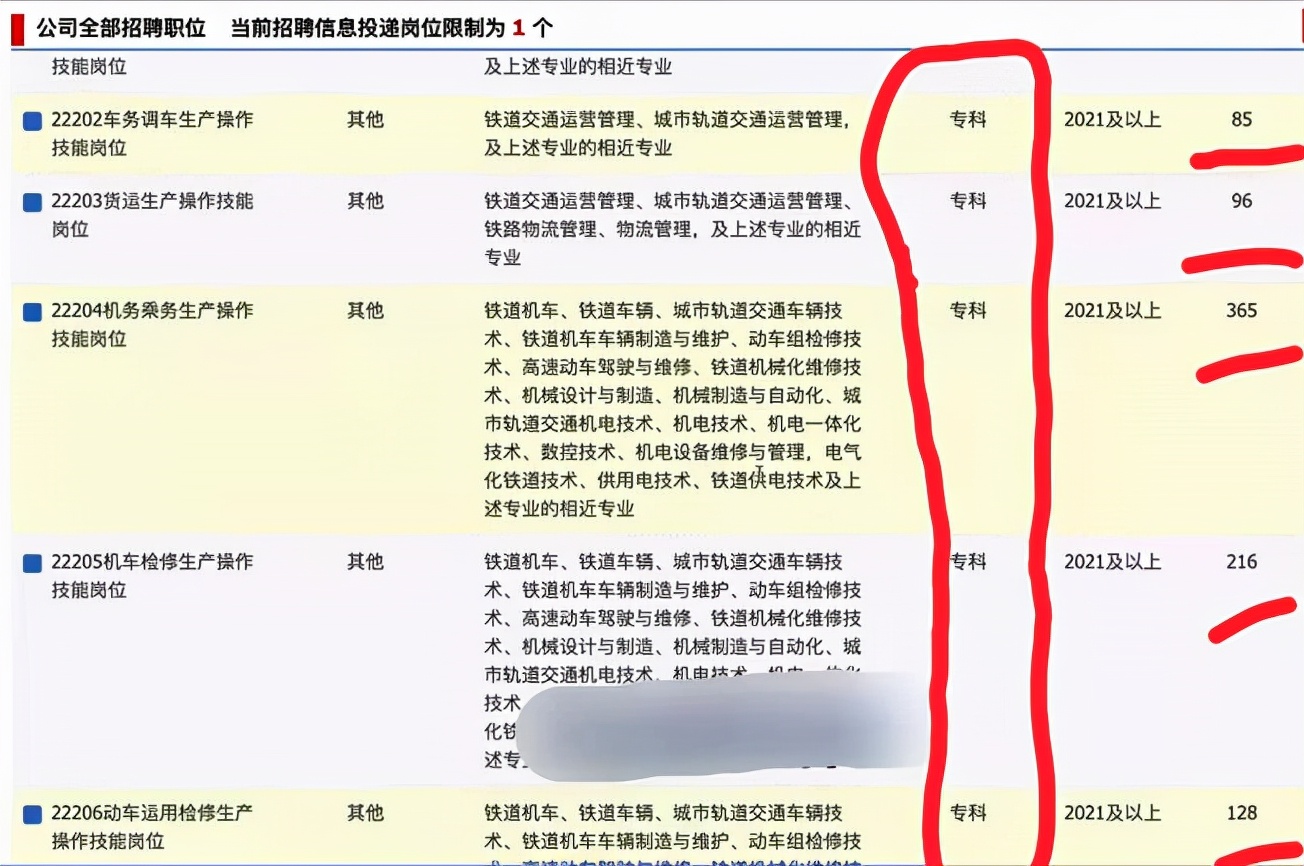
Task: Click the headcount number 96
Action: pyautogui.click(x=1241, y=201)
